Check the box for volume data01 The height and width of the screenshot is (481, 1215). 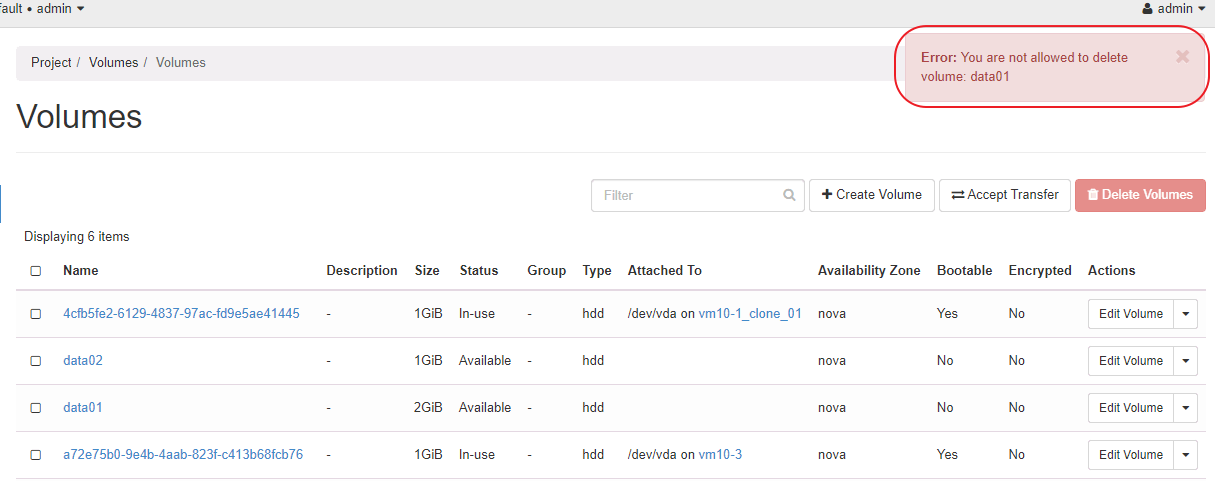pyautogui.click(x=36, y=408)
